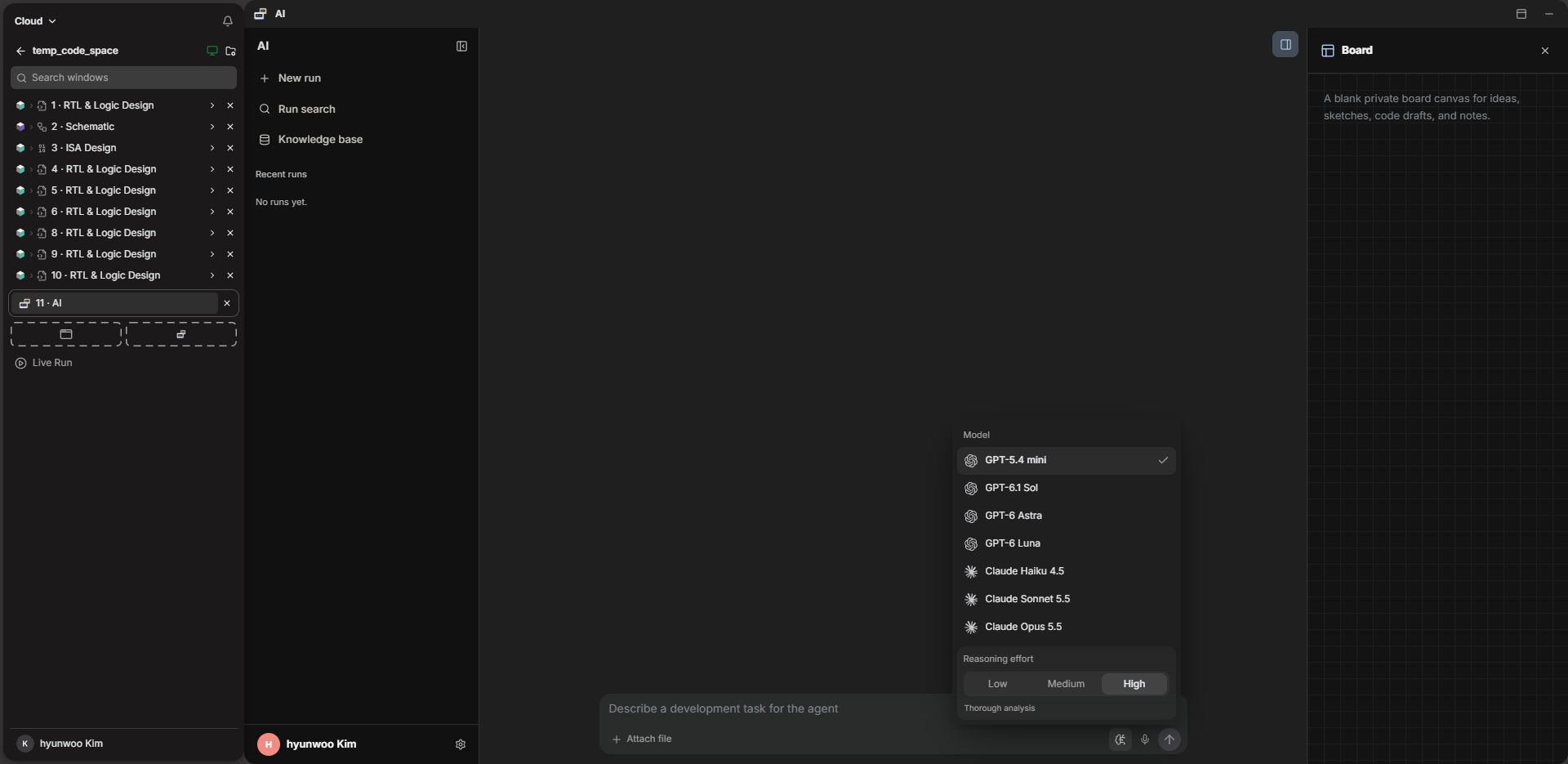Click the microphone voice input icon
The width and height of the screenshot is (1568, 764).
pyautogui.click(x=1145, y=739)
